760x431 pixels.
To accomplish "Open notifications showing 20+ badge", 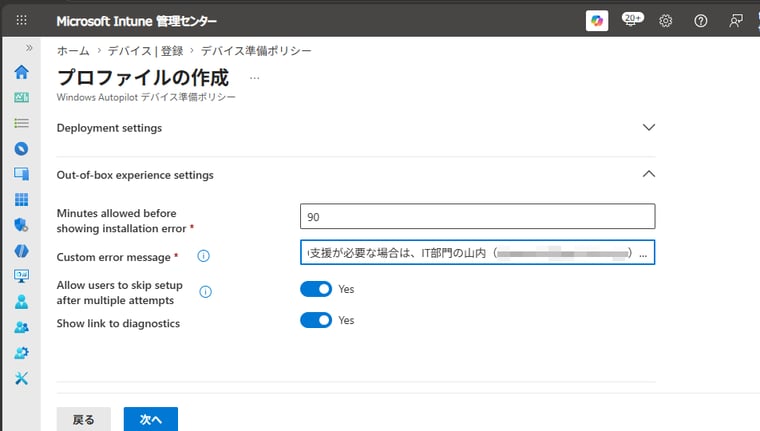I will tap(632, 20).
